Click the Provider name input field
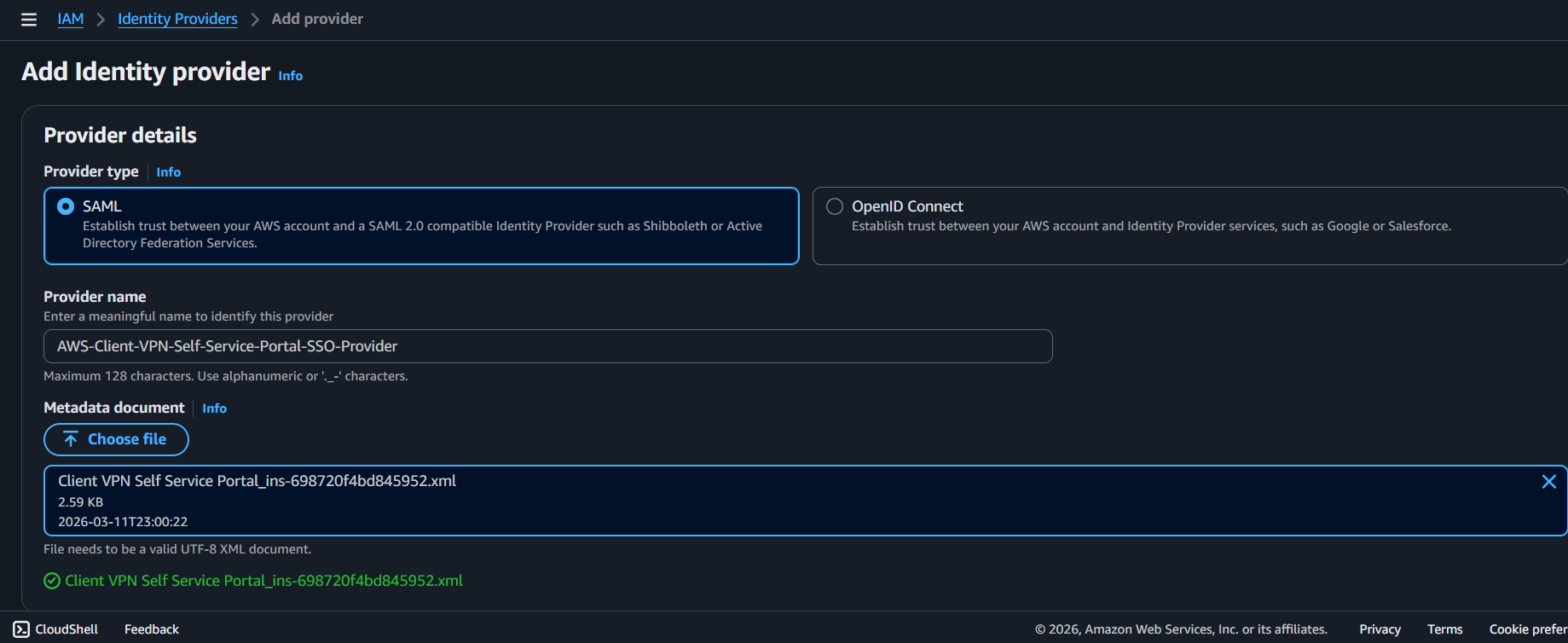The width and height of the screenshot is (1568, 643). point(547,346)
